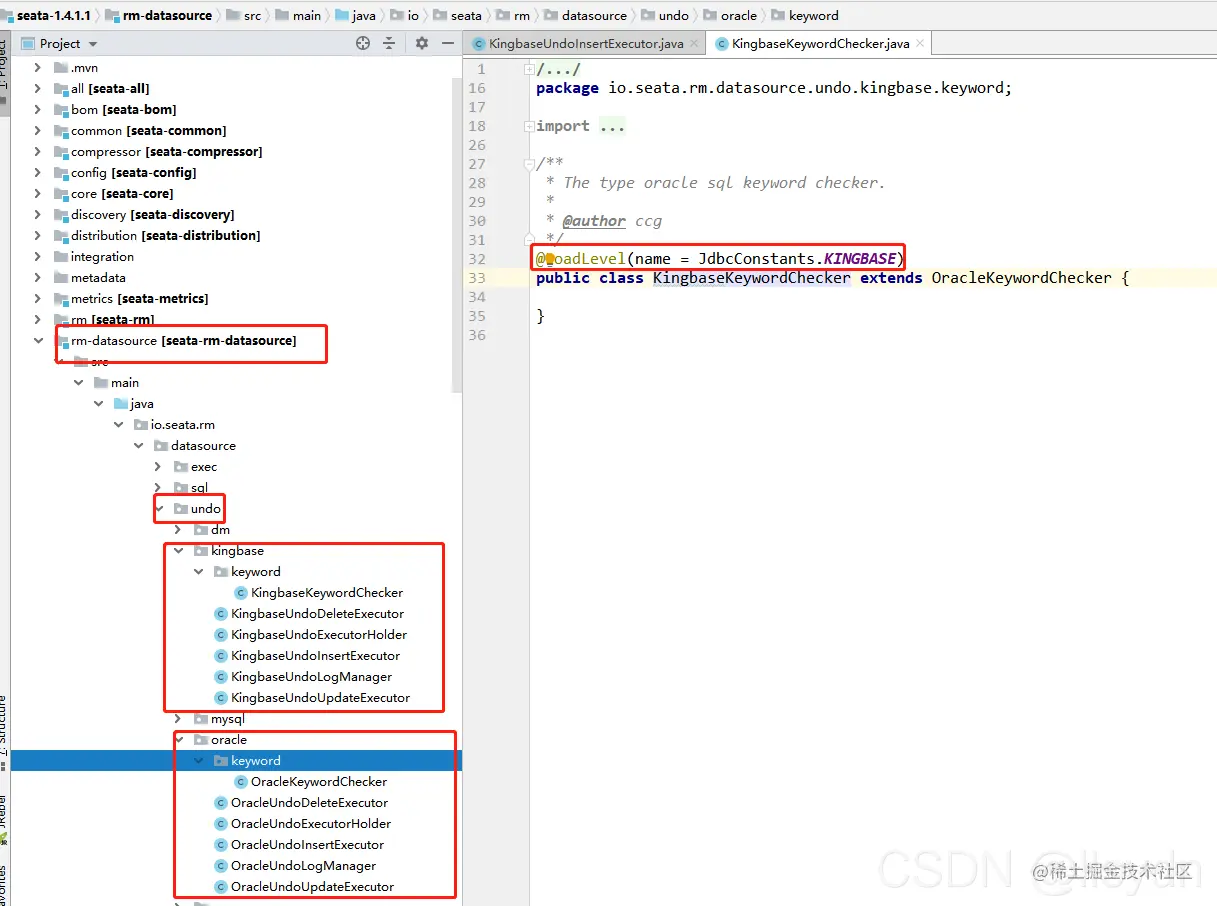Open OracleUndoExecutorHolder class
Screen dimensions: 1217x906
pyautogui.click(x=311, y=824)
